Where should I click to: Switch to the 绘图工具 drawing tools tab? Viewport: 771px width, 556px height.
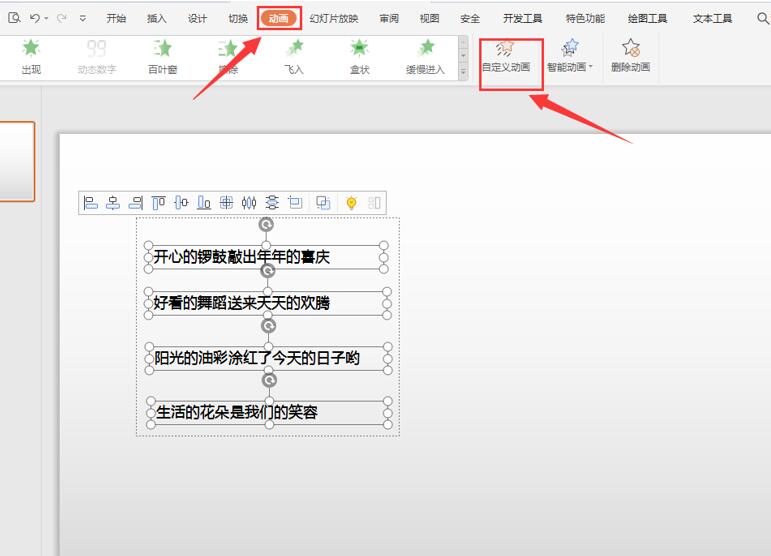point(648,19)
